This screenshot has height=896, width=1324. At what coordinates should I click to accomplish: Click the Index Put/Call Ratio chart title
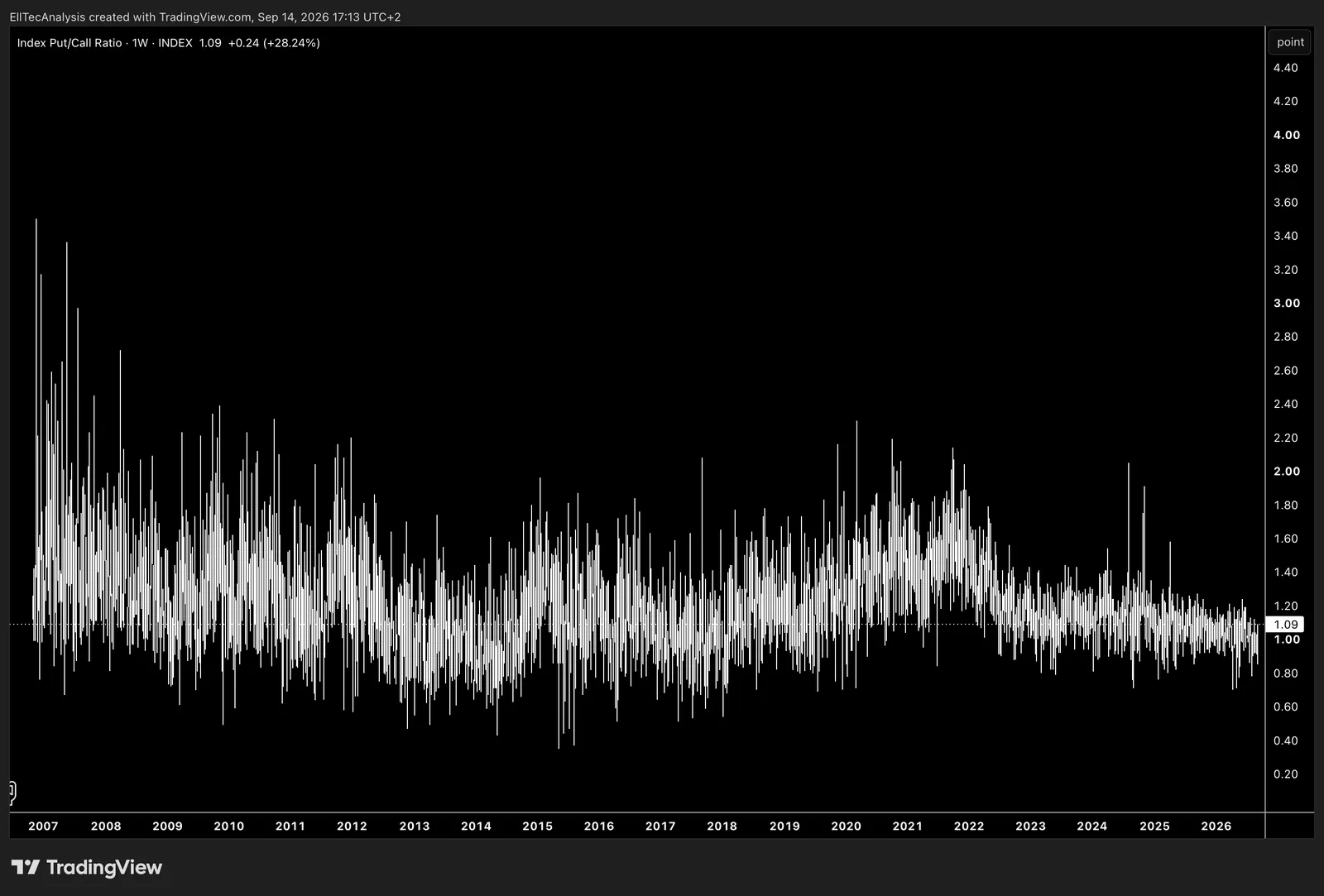(70, 43)
